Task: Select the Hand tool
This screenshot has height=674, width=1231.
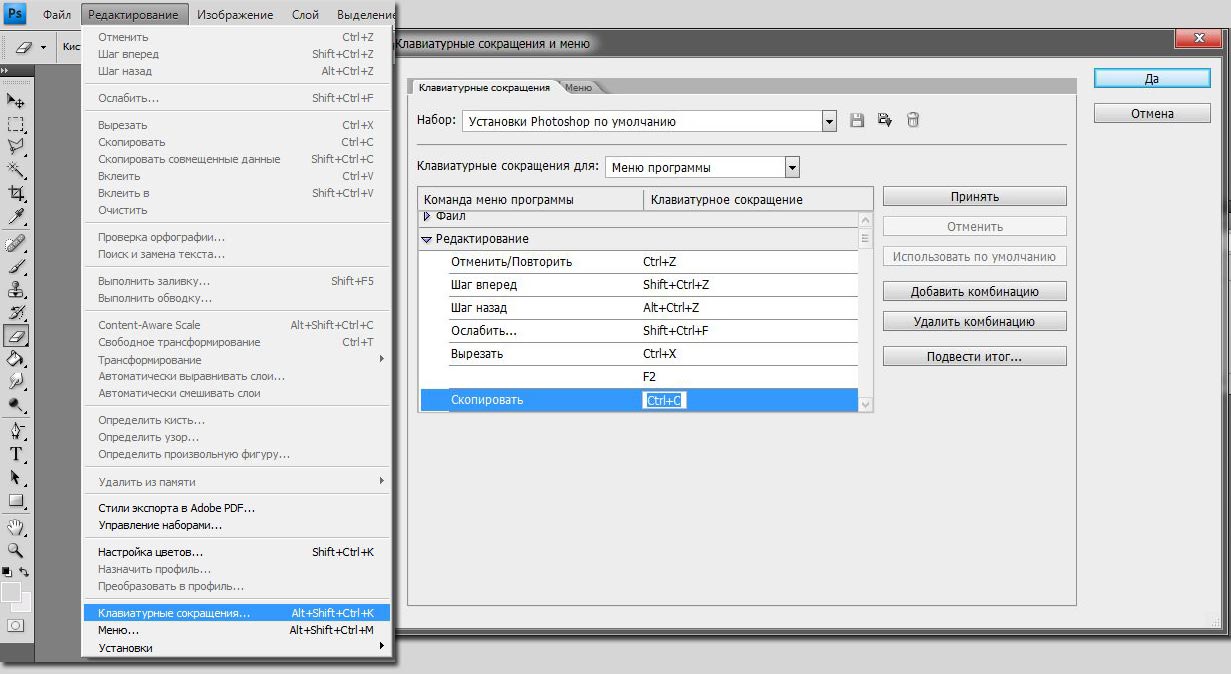Action: coord(16,529)
